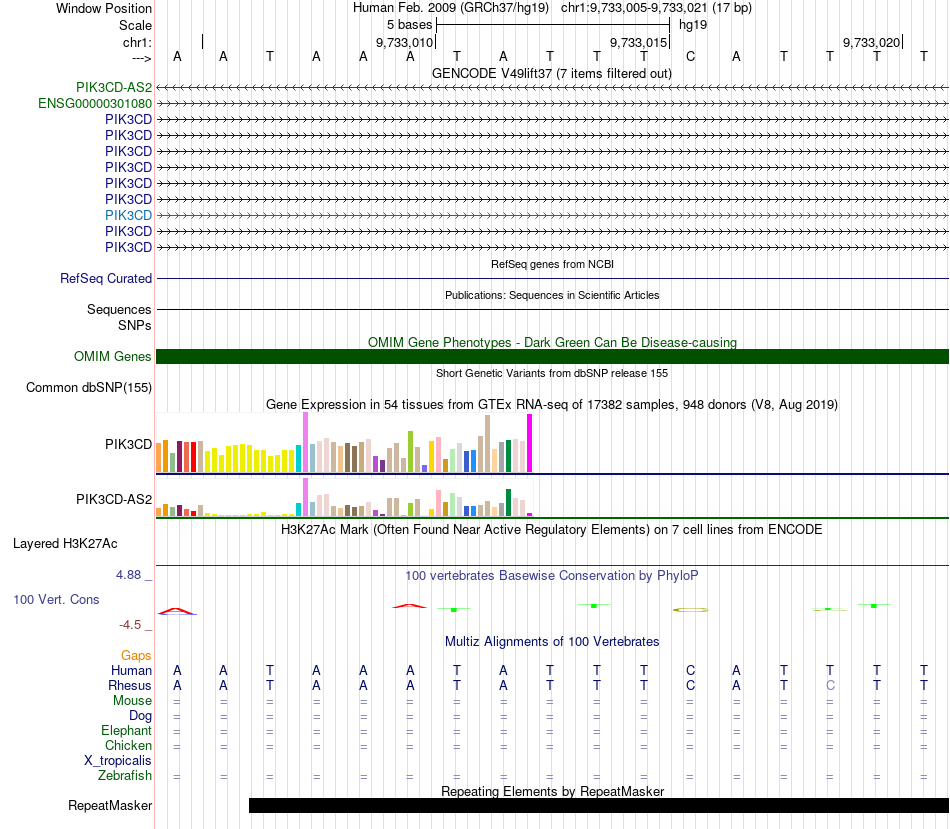Select the dark green OMIM Genes bar
This screenshot has height=829, width=950.
point(552,356)
